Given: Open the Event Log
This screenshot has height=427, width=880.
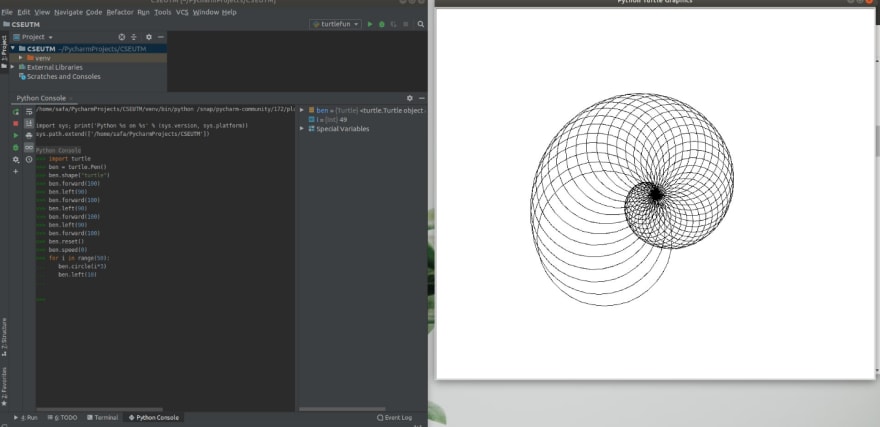Looking at the screenshot, I should [x=395, y=417].
